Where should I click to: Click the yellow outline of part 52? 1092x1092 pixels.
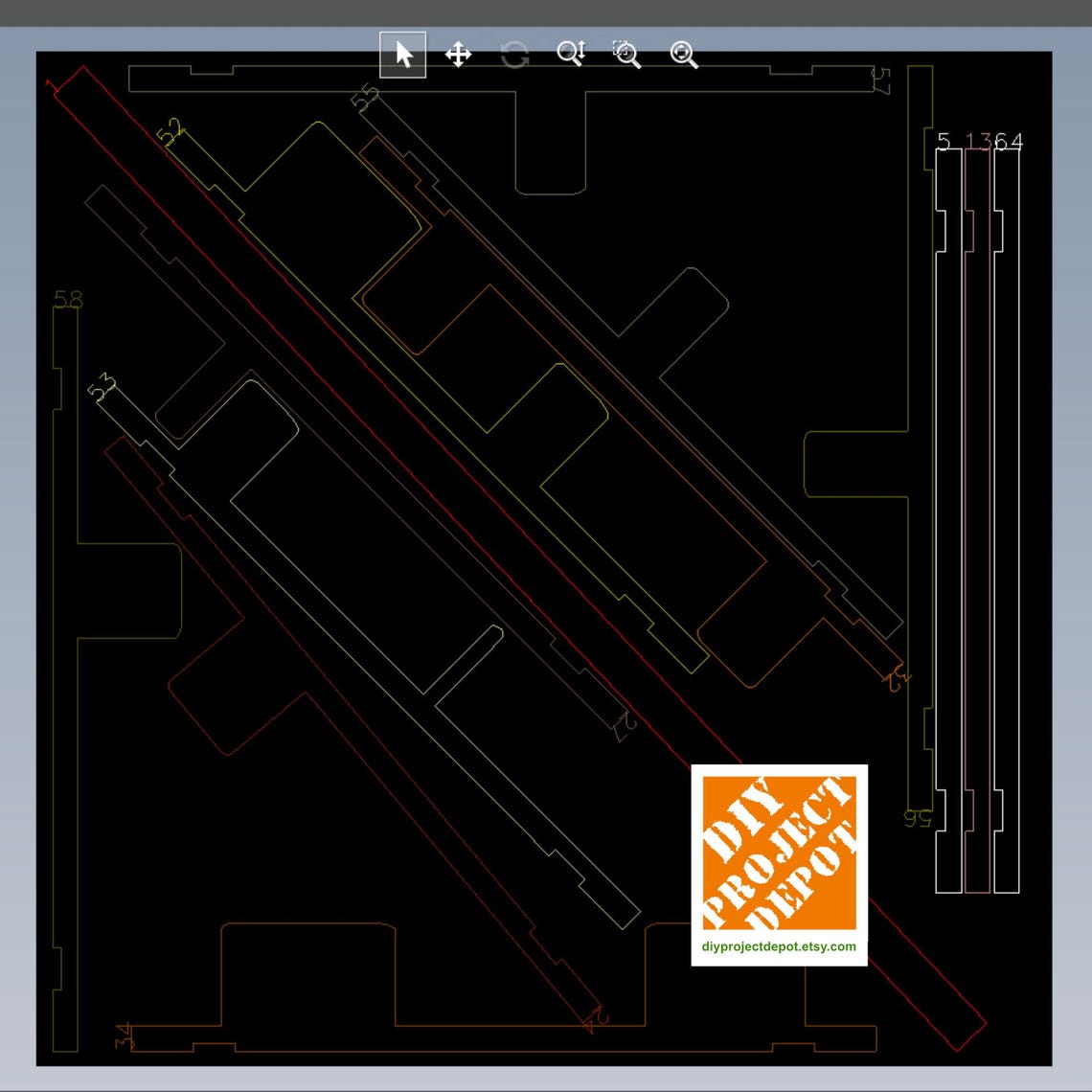pyautogui.click(x=171, y=129)
